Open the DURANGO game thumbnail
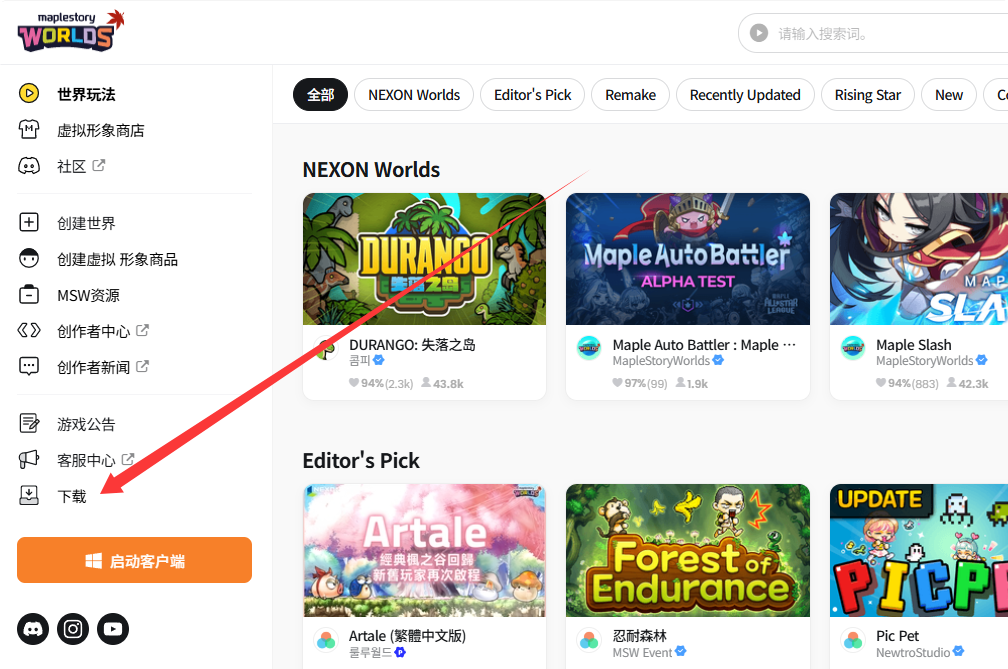The height and width of the screenshot is (669, 1008). pos(424,259)
